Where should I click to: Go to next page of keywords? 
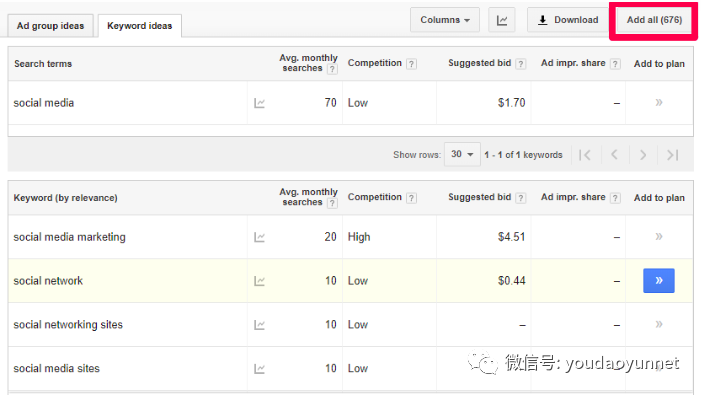(643, 155)
